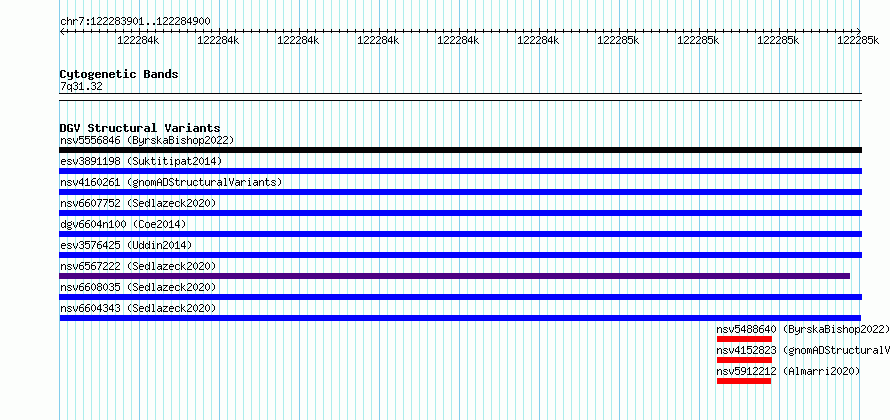
Task: Select the 7q31.32 band label
Action: 81,87
